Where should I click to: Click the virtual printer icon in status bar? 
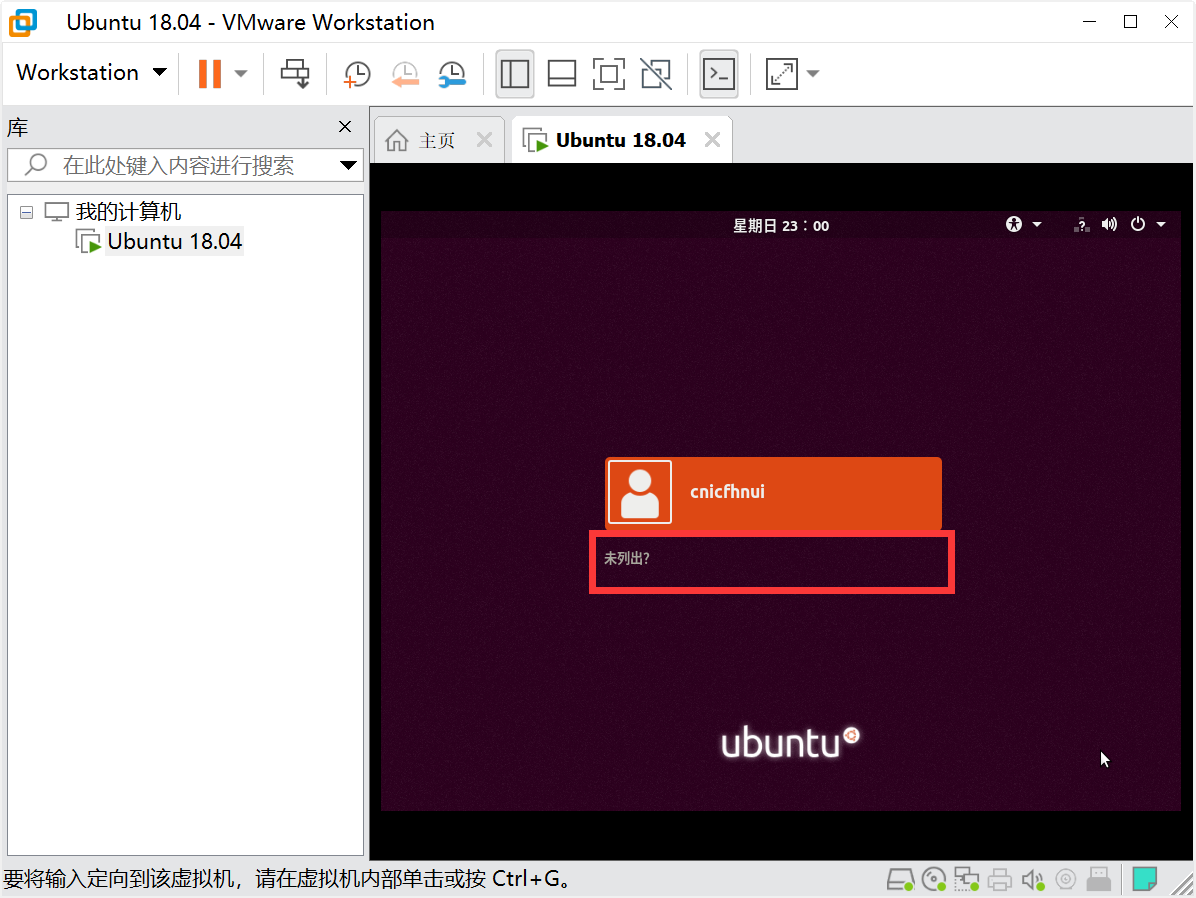pos(1000,878)
